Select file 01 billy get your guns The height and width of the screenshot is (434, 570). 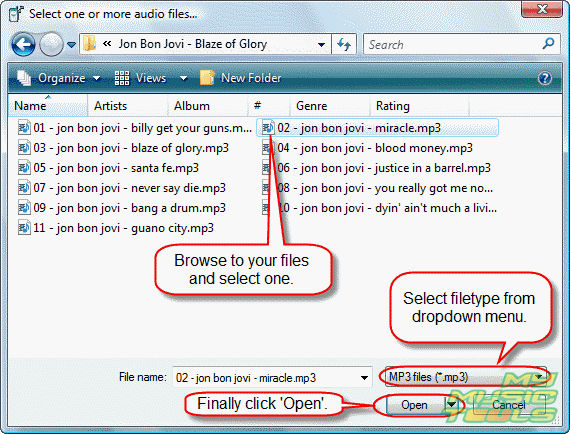[135, 128]
